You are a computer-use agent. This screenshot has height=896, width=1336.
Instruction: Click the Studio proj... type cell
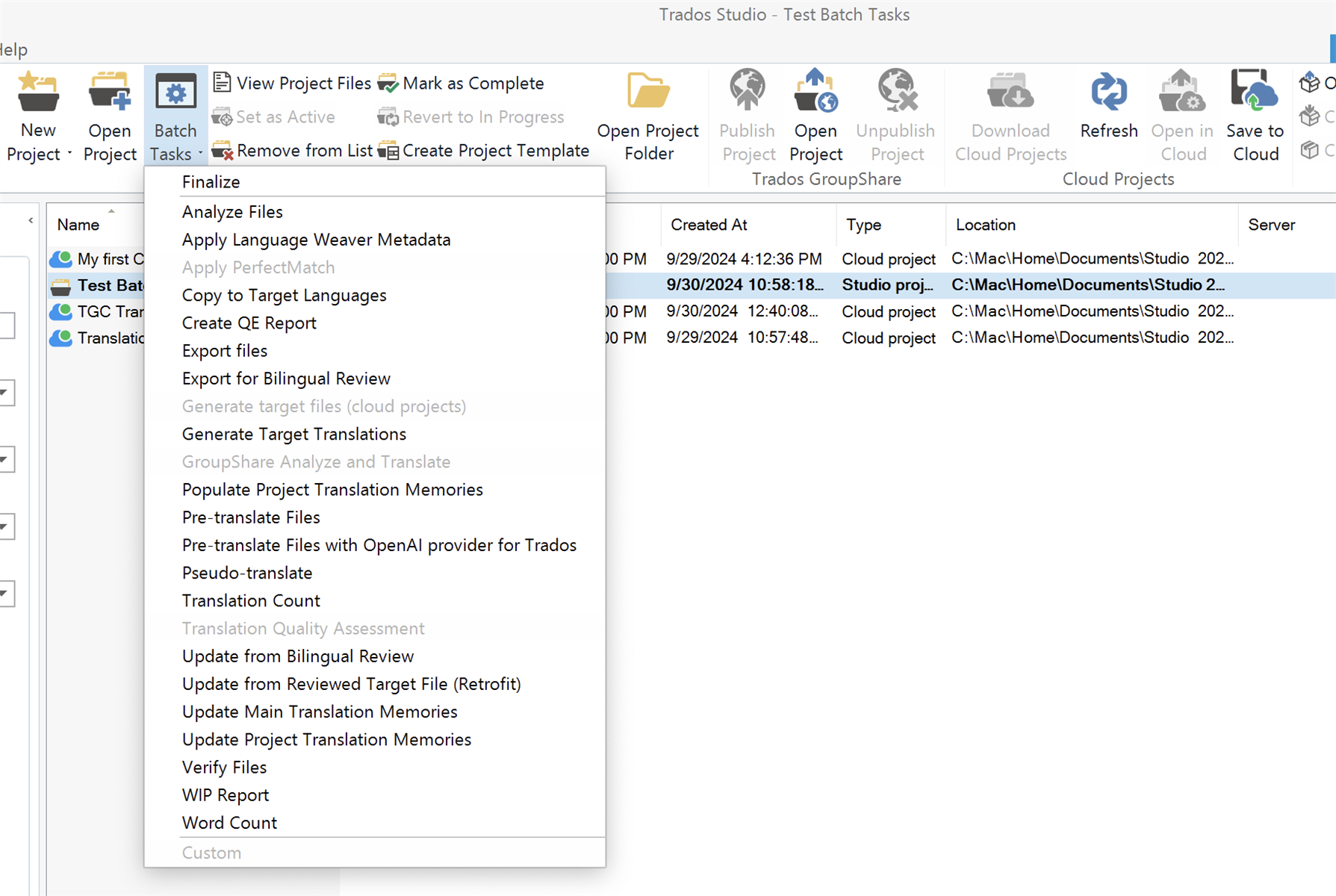888,285
